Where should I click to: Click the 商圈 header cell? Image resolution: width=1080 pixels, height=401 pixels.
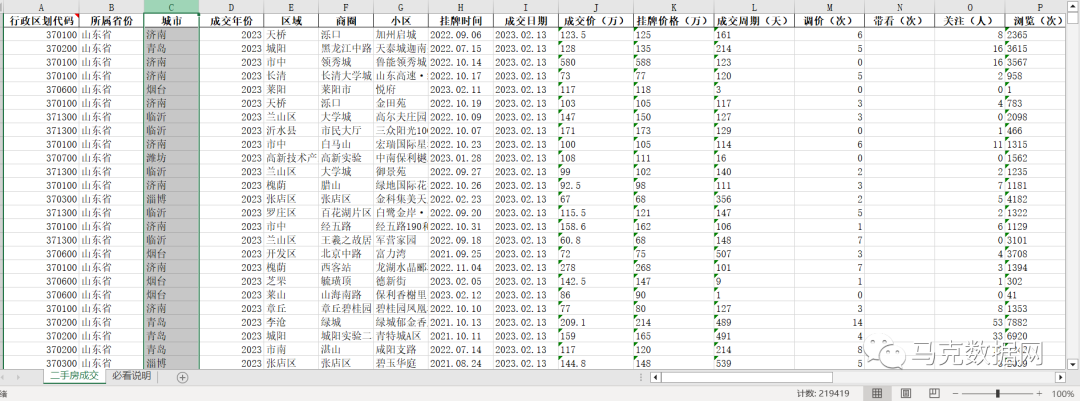(346, 21)
